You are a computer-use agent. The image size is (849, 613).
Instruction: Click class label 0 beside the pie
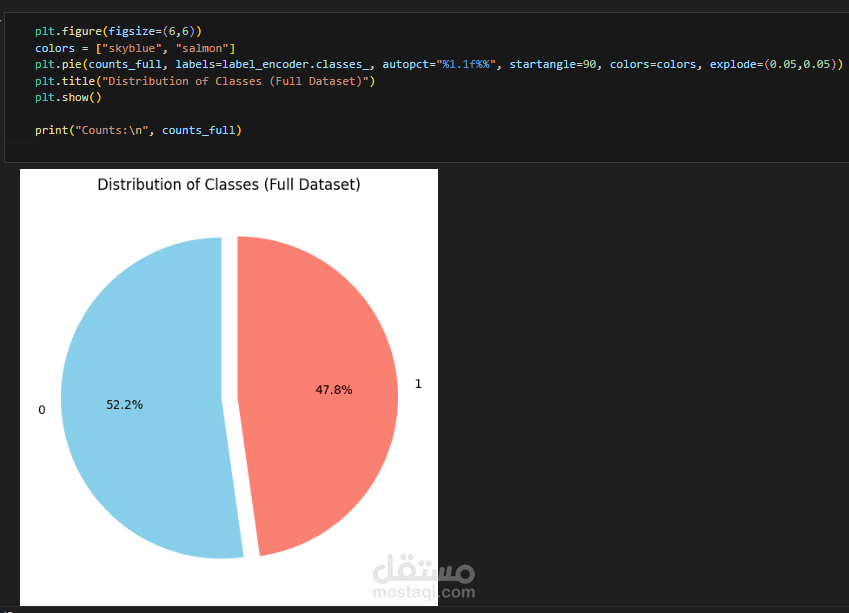coord(41,410)
